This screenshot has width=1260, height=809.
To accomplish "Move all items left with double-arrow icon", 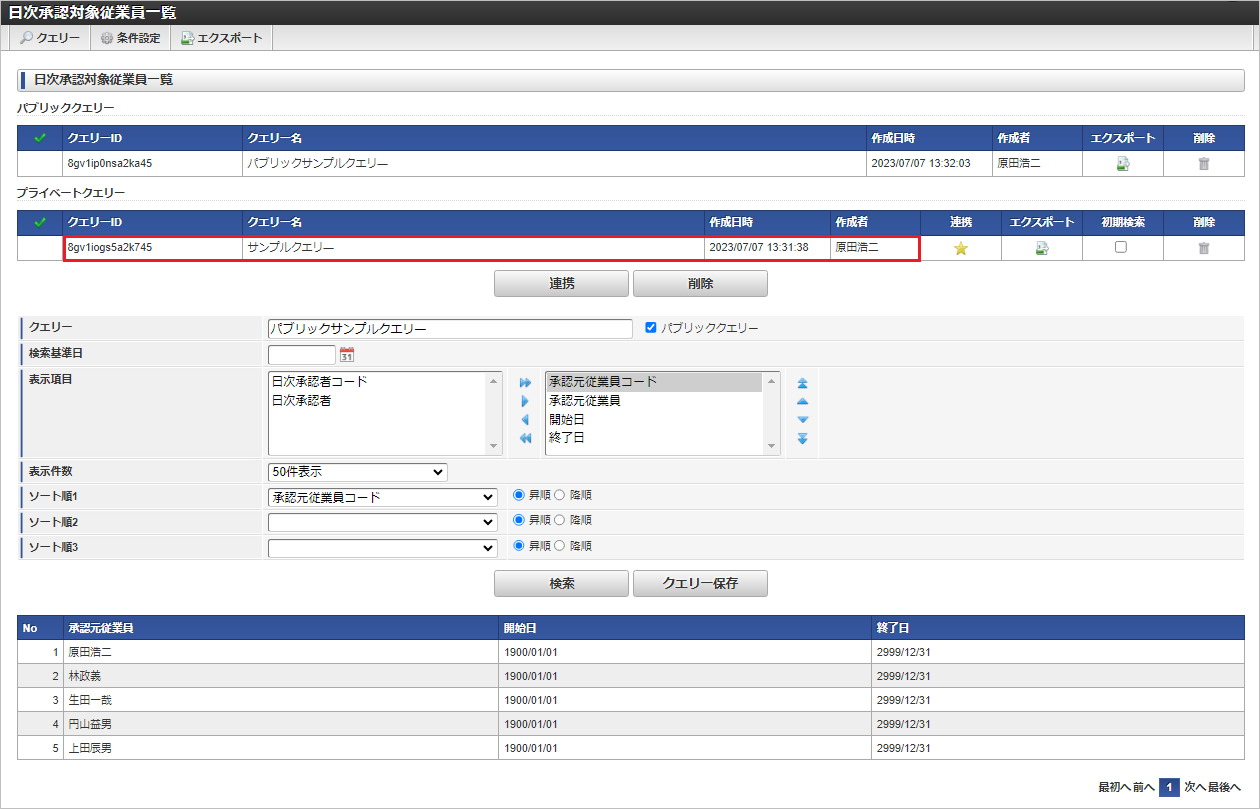I will [525, 439].
